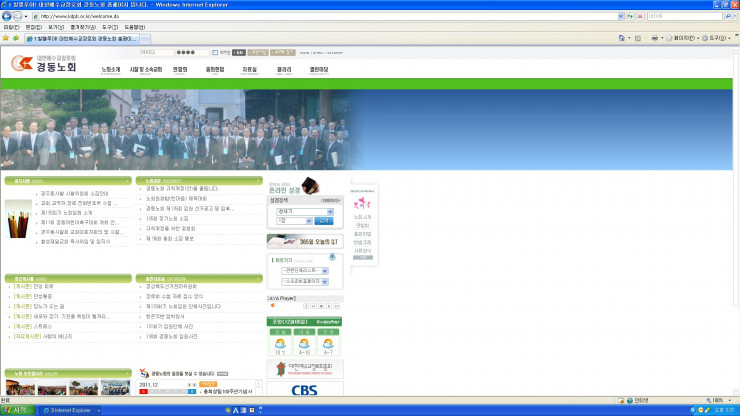Viewport: 740px width, 416px height.
Task: Click the RSS feeds toolbar icon
Action: coord(638,38)
